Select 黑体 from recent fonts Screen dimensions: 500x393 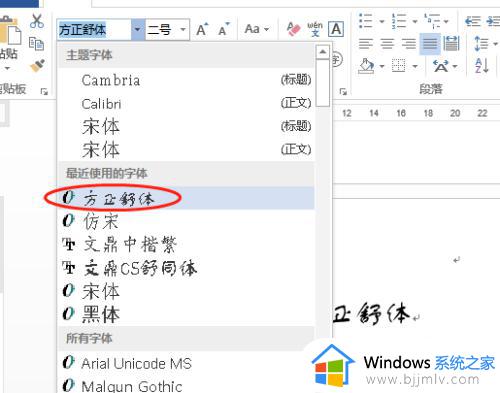click(186, 314)
